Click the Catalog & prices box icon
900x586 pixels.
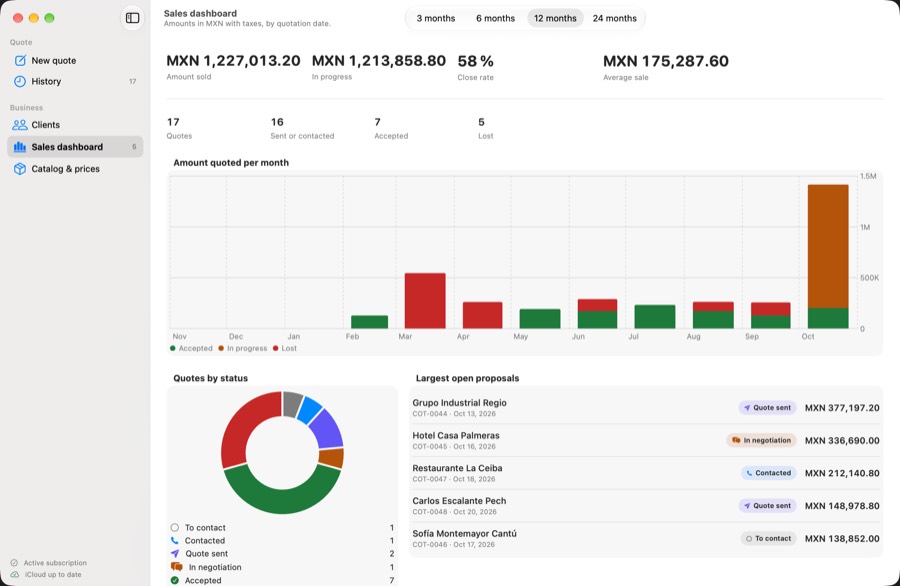(x=20, y=169)
